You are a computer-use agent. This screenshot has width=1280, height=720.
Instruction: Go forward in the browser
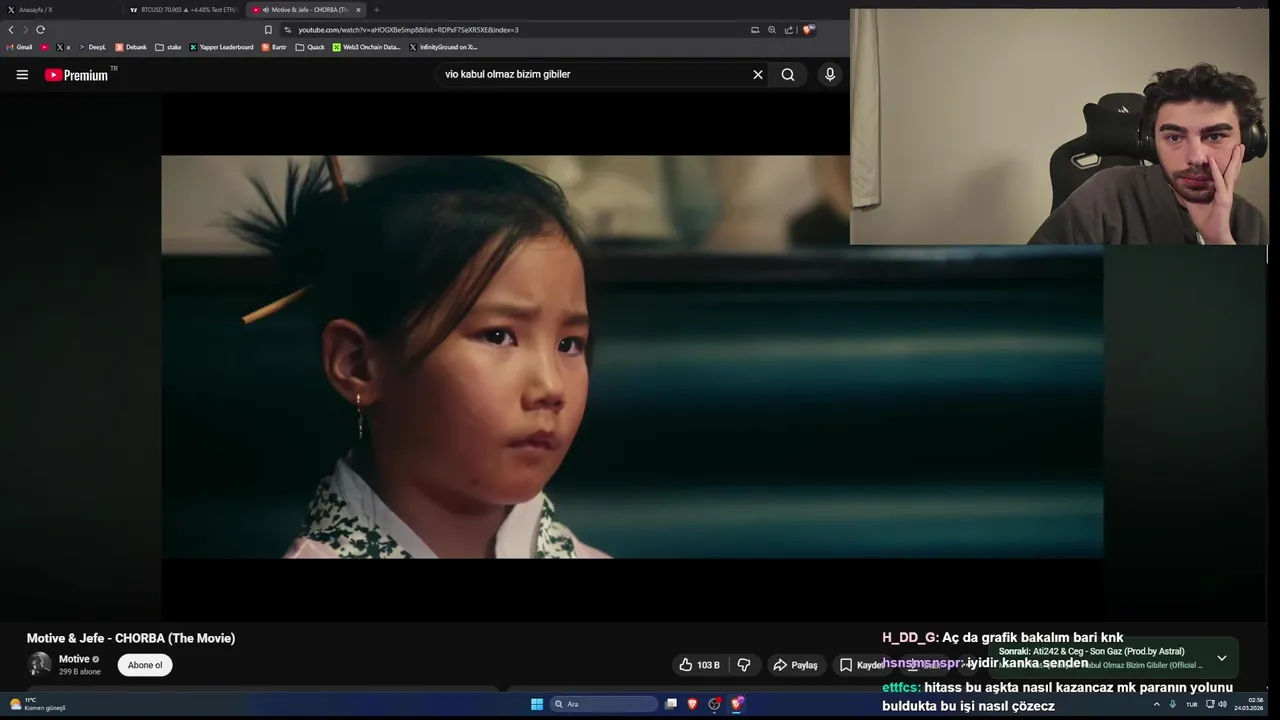pos(25,30)
